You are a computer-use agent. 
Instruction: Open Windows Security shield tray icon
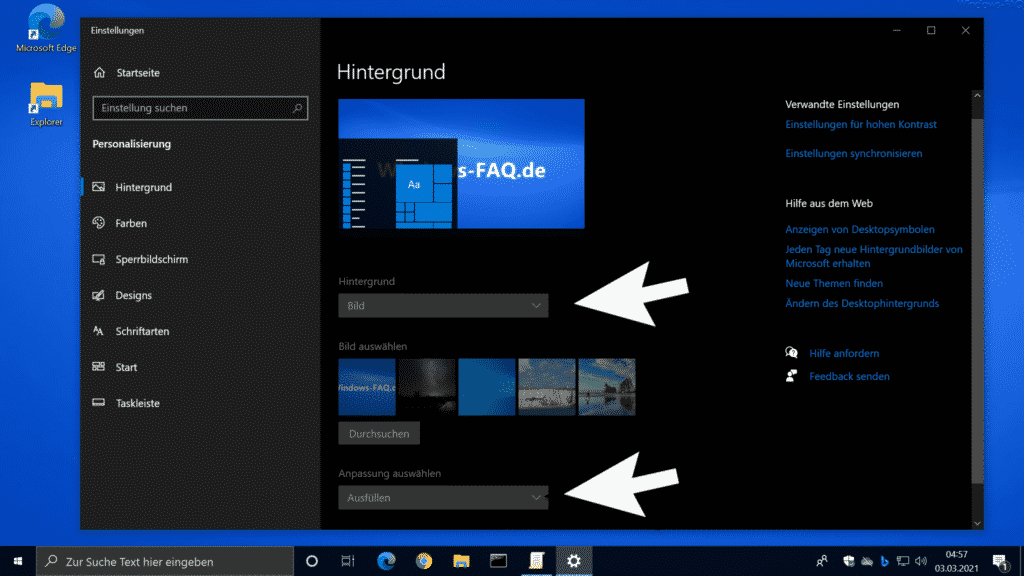tap(849, 561)
